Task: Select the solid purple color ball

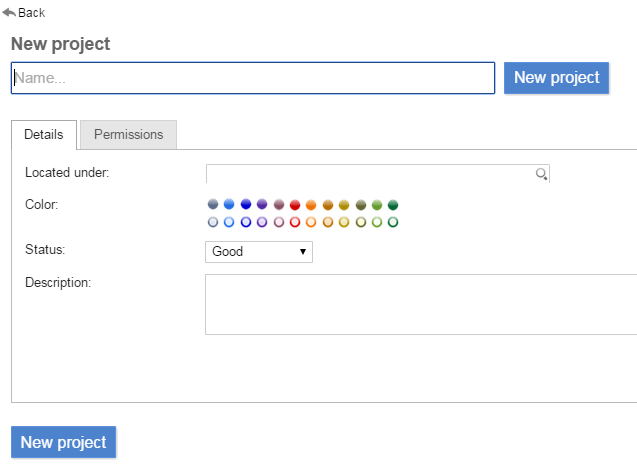Action: point(262,205)
